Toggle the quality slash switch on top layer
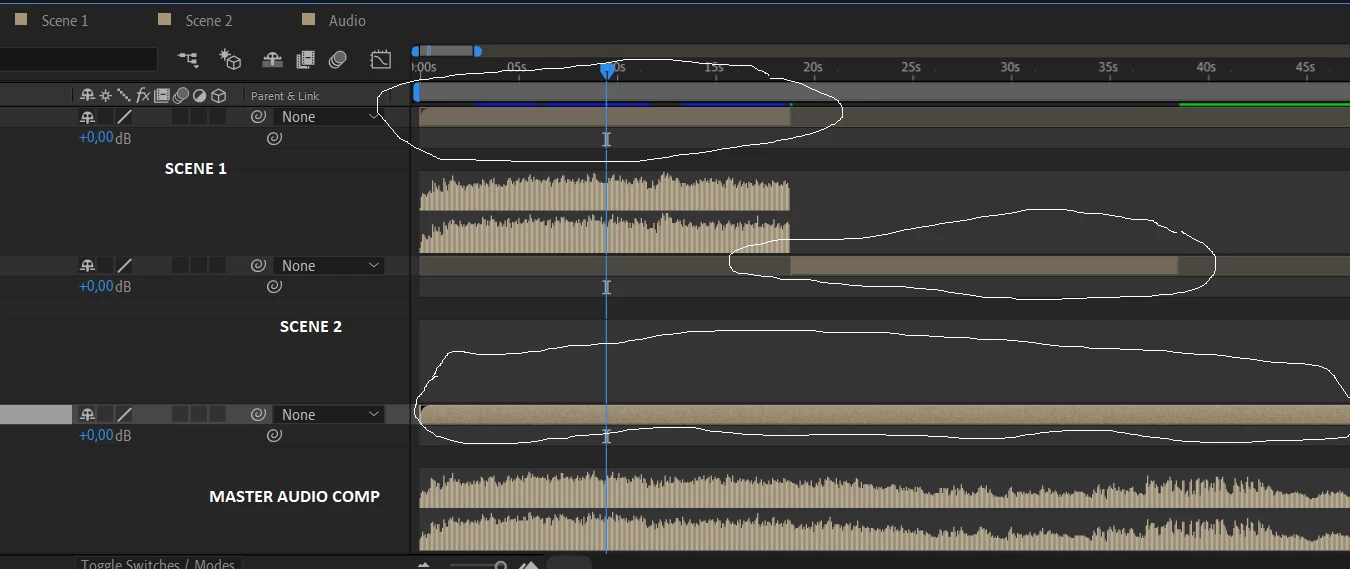 tap(124, 116)
